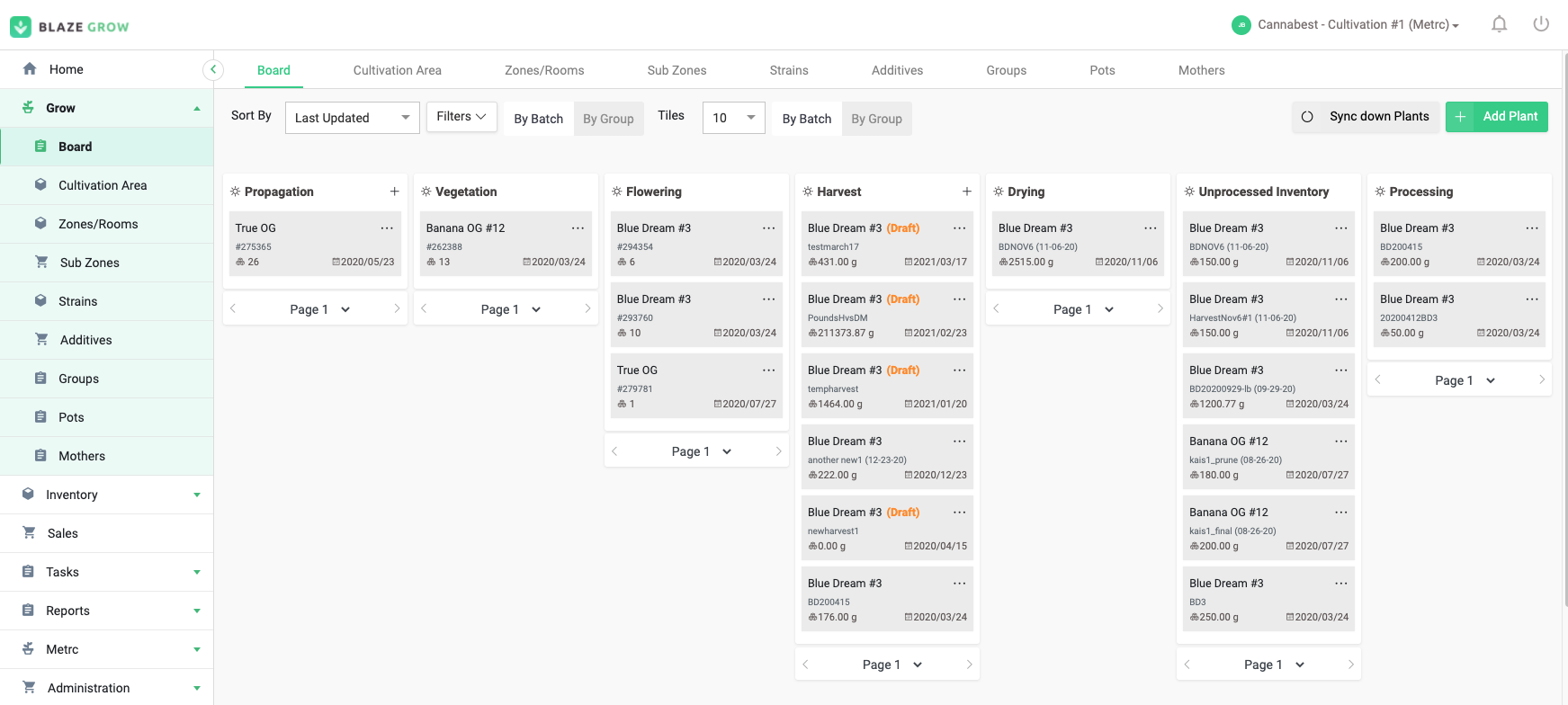
Task: Go to the next page in the Harvest column
Action: (x=969, y=665)
